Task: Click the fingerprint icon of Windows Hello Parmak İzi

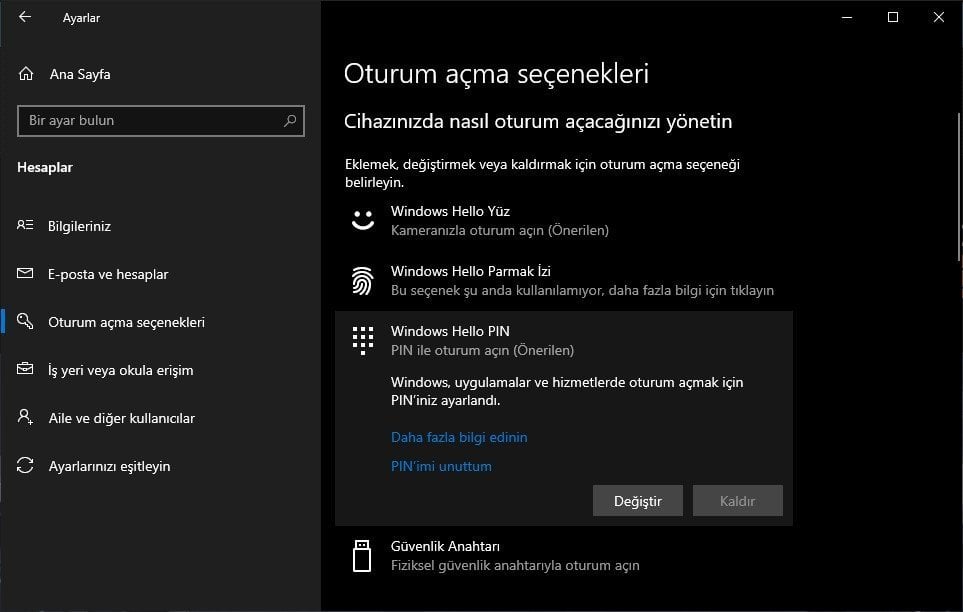Action: pos(362,280)
